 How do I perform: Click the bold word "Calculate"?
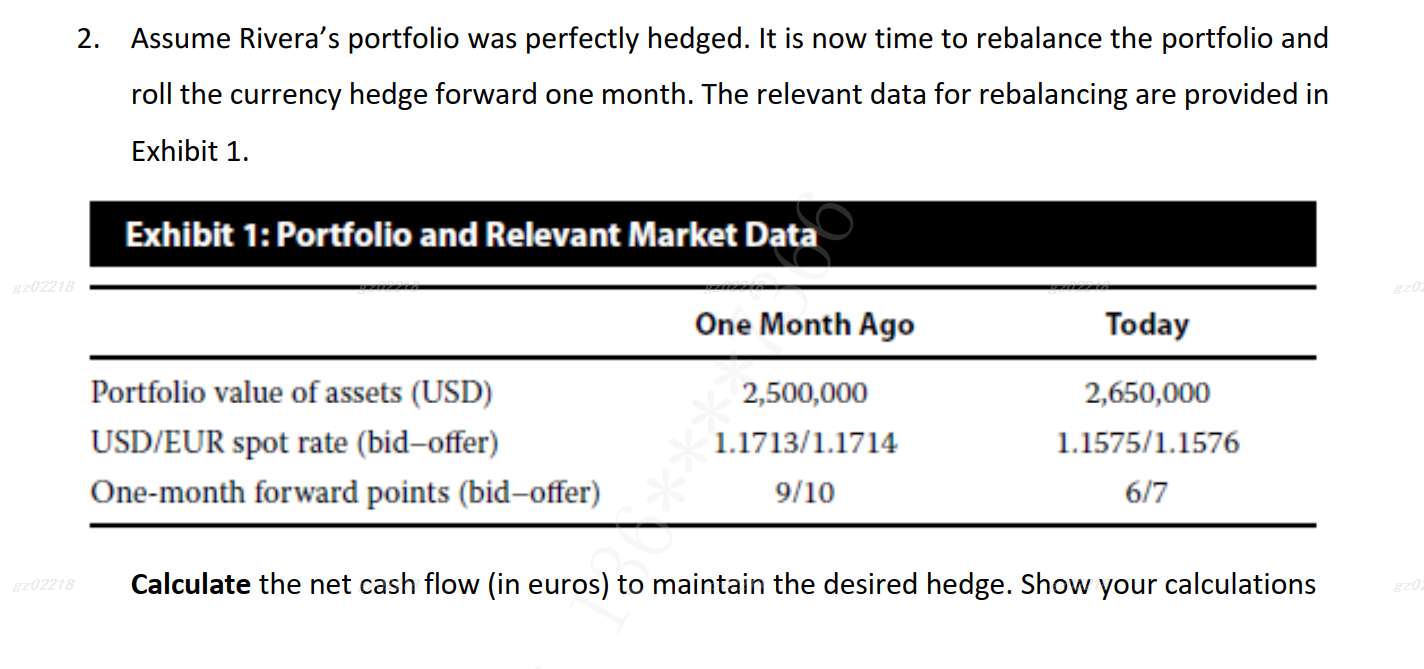[191, 584]
